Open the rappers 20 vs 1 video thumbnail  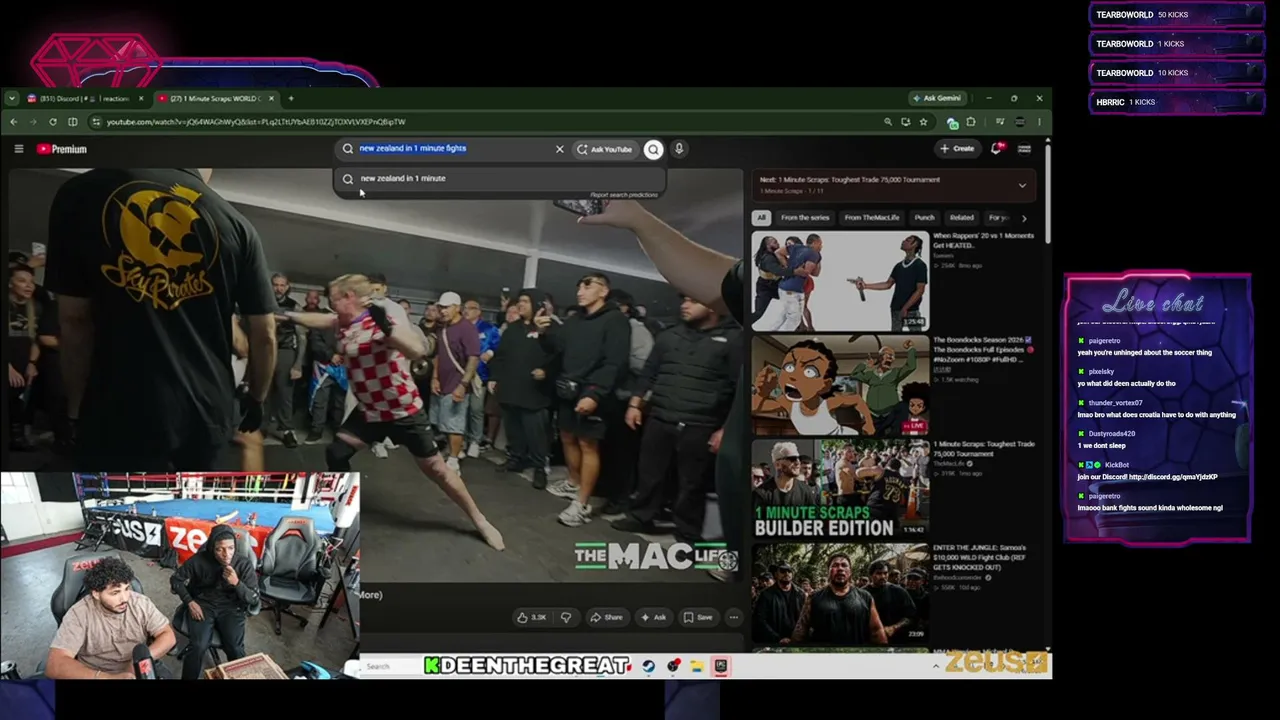point(840,281)
